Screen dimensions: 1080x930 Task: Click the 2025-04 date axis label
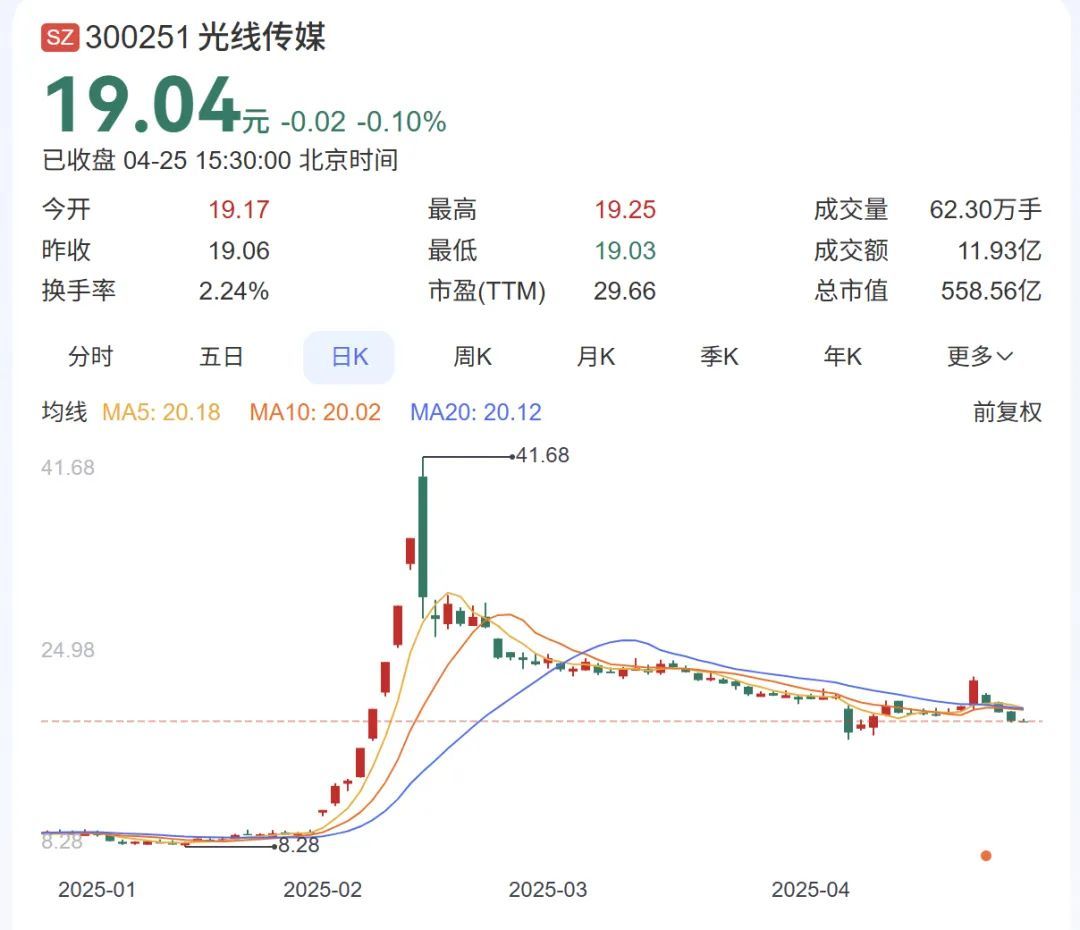(810, 889)
